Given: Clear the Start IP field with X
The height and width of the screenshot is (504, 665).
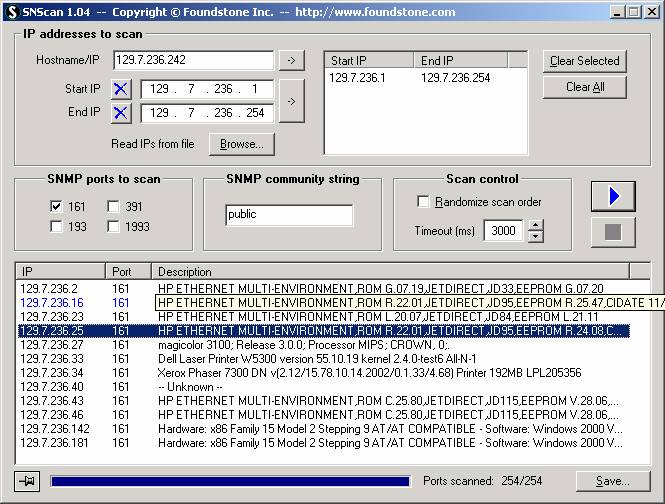Looking at the screenshot, I should (x=121, y=89).
